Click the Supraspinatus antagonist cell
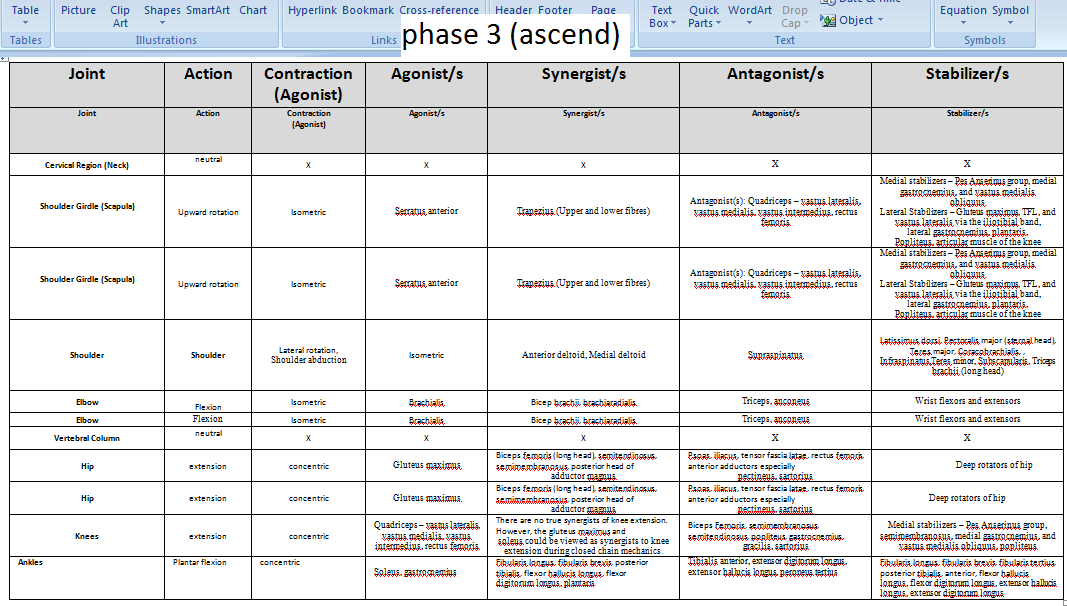The image size is (1067, 606). (x=775, y=355)
